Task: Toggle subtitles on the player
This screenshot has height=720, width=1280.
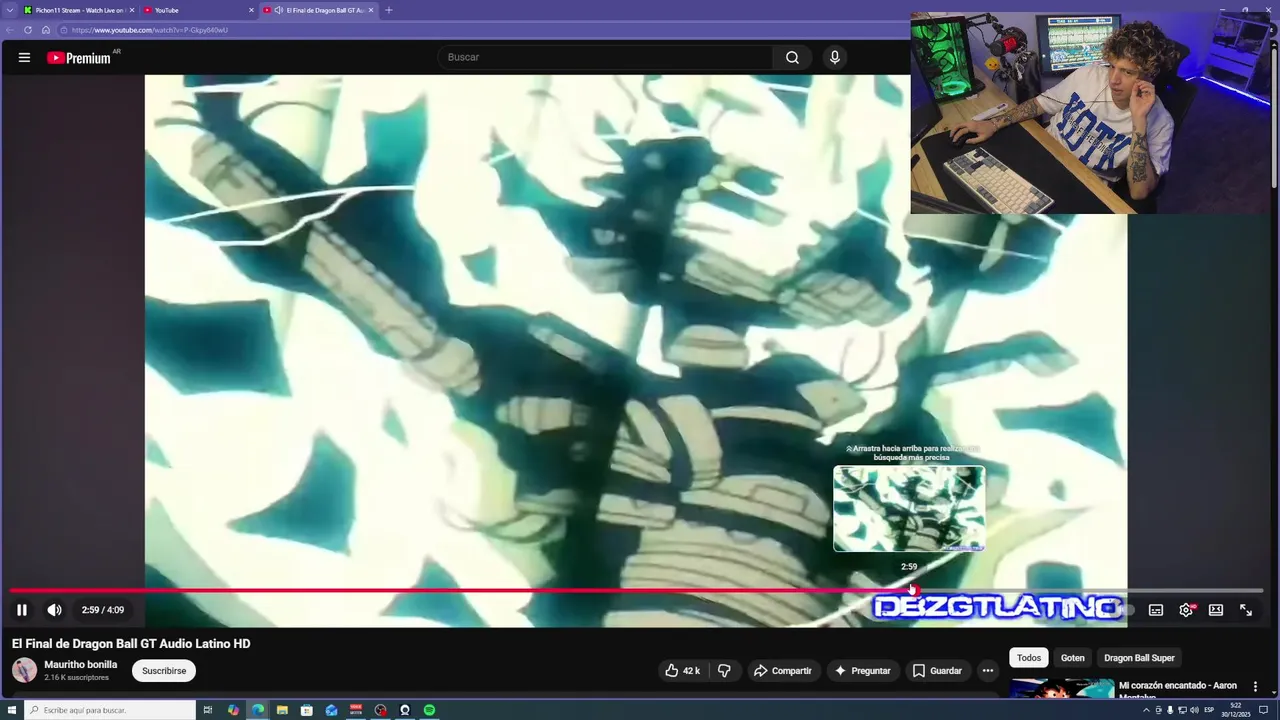Action: pyautogui.click(x=1156, y=610)
